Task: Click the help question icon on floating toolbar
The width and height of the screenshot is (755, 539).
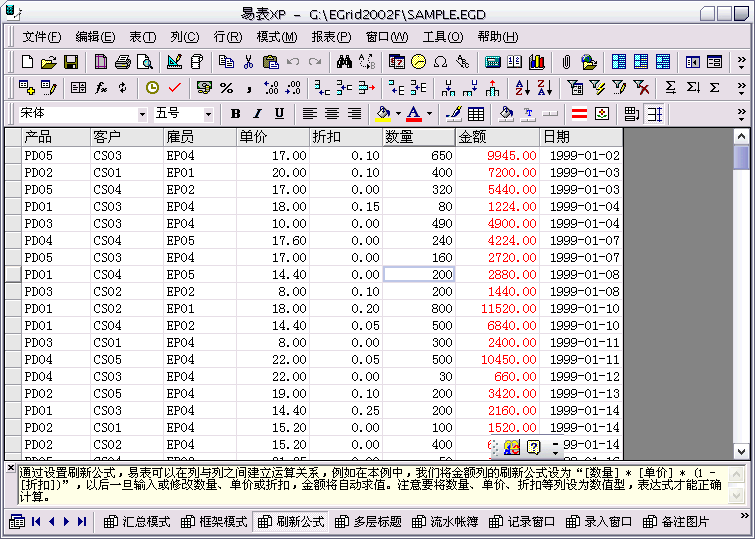Action: [534, 447]
